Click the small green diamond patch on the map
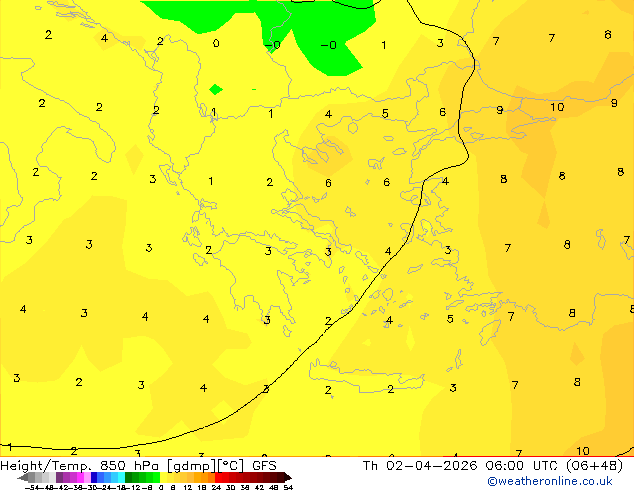 [x=216, y=89]
